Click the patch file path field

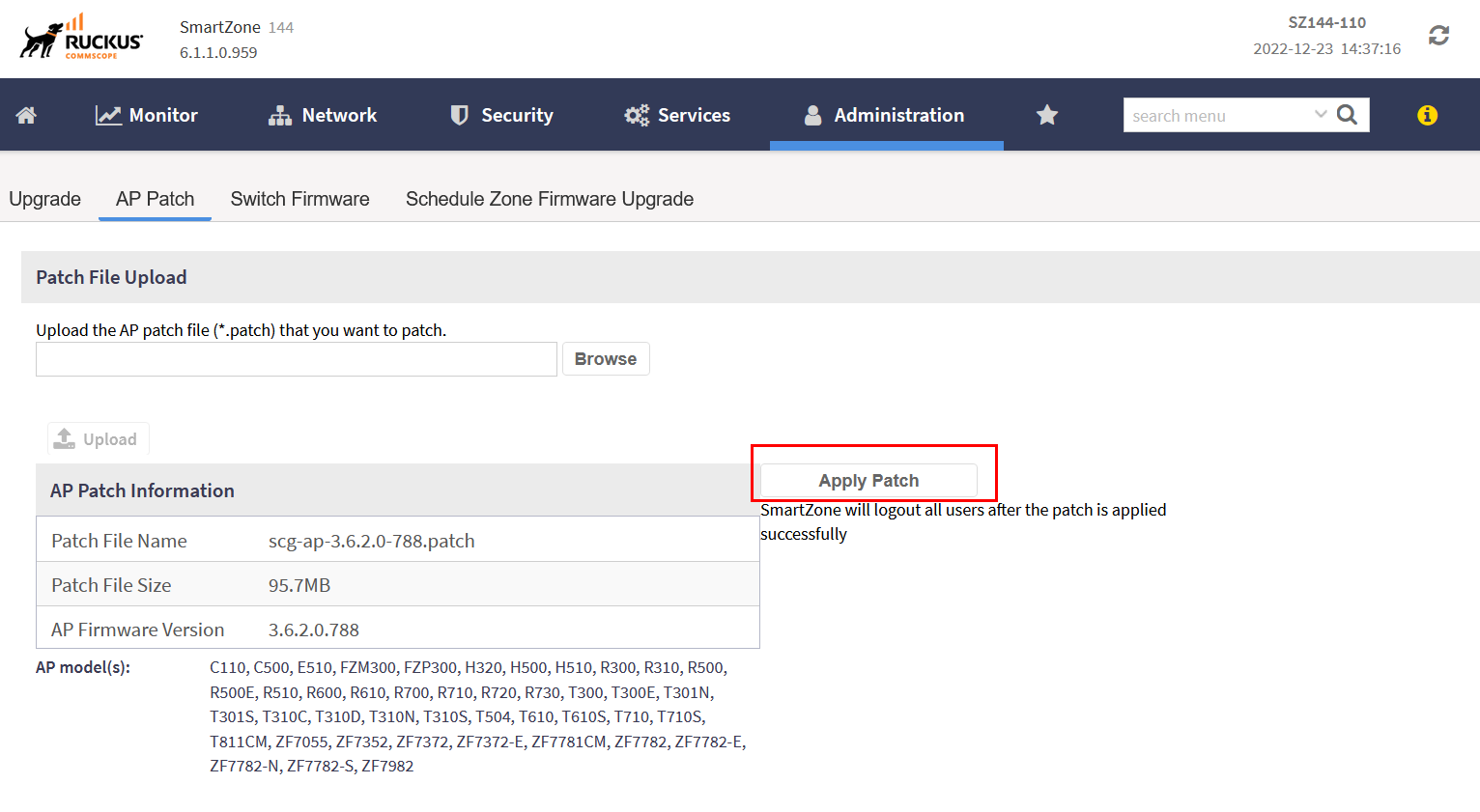tap(297, 359)
